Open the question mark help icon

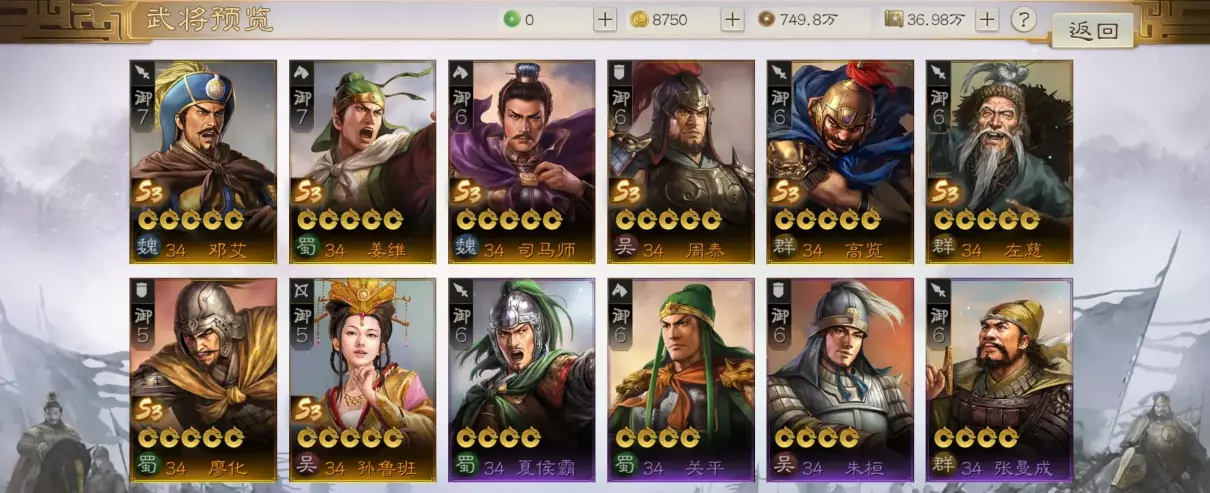point(1022,19)
